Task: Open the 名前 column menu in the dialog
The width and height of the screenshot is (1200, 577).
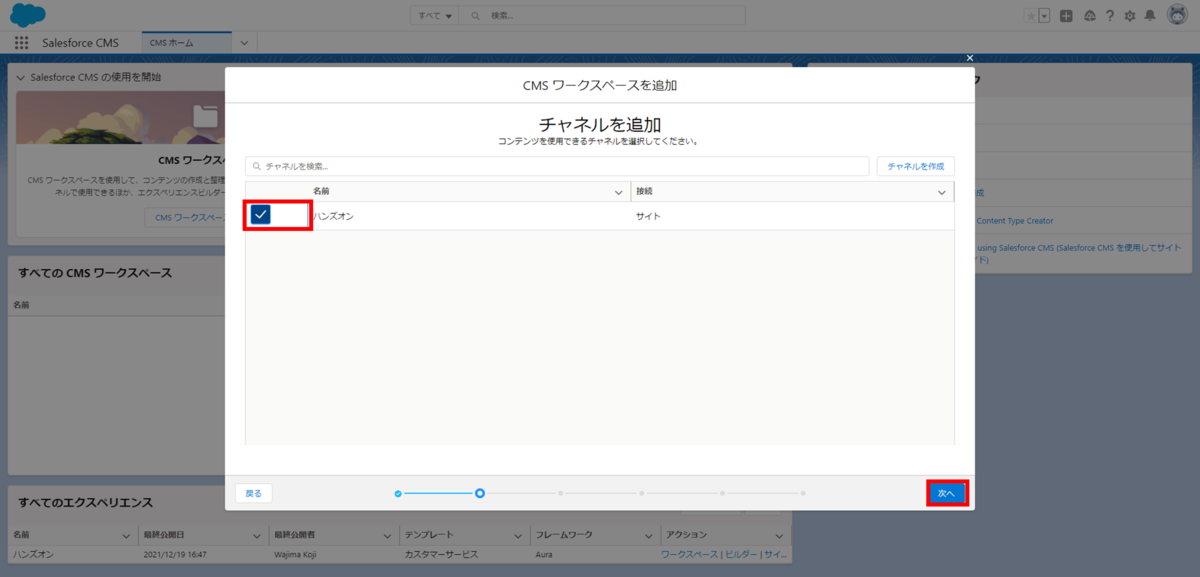Action: 619,191
